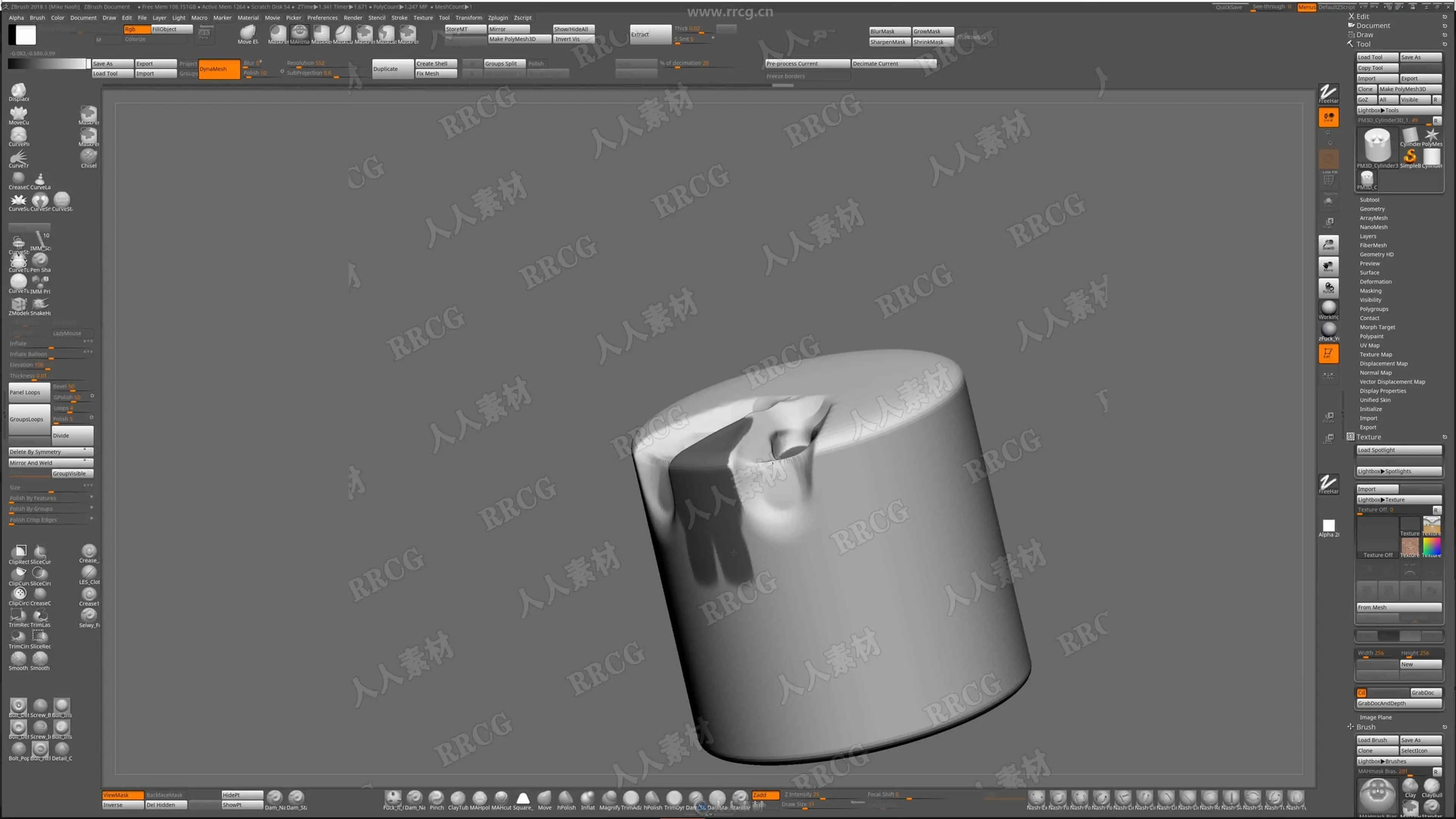Screen dimensions: 1456x819
Task: Pick the Pinch brush in bottom shelf
Action: point(436,797)
